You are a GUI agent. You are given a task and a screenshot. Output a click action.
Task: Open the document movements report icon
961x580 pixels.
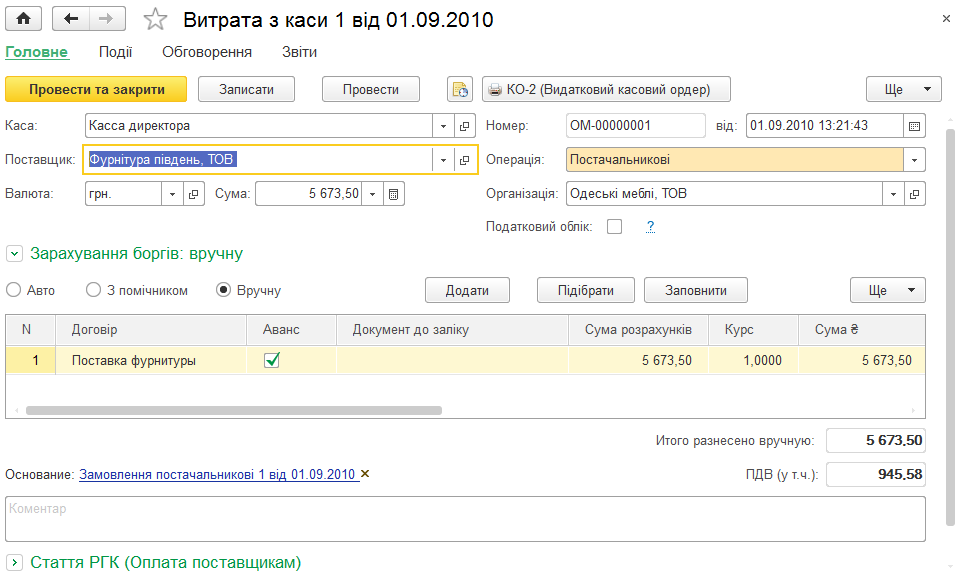pyautogui.click(x=460, y=90)
